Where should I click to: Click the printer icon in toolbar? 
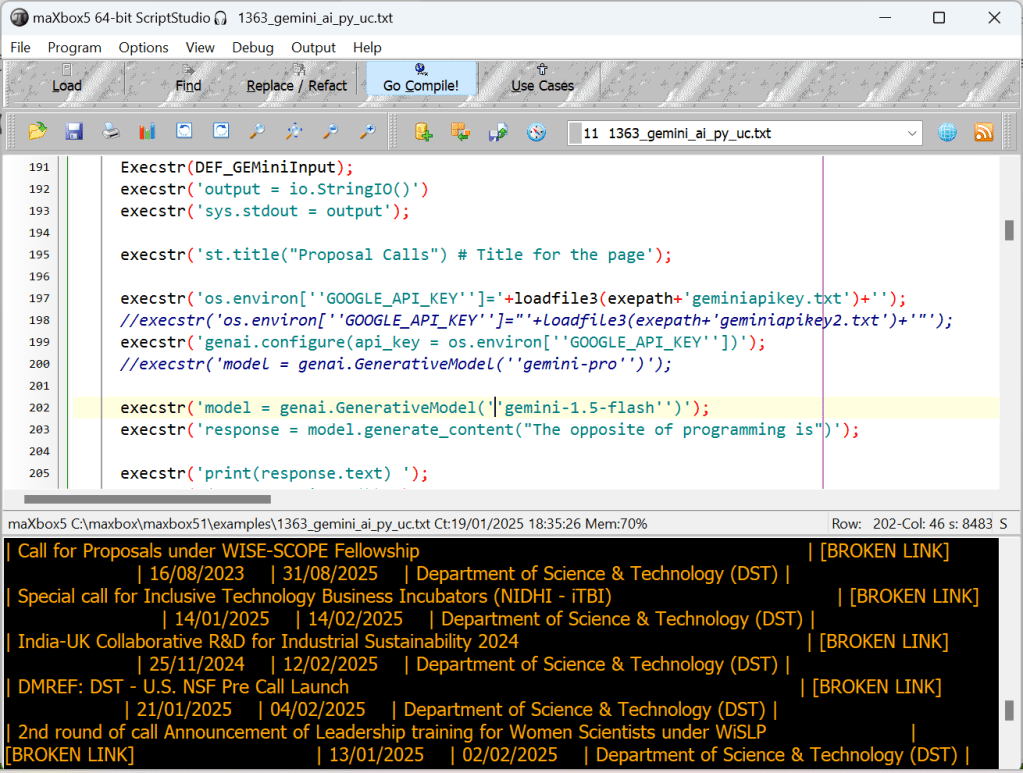pos(111,132)
